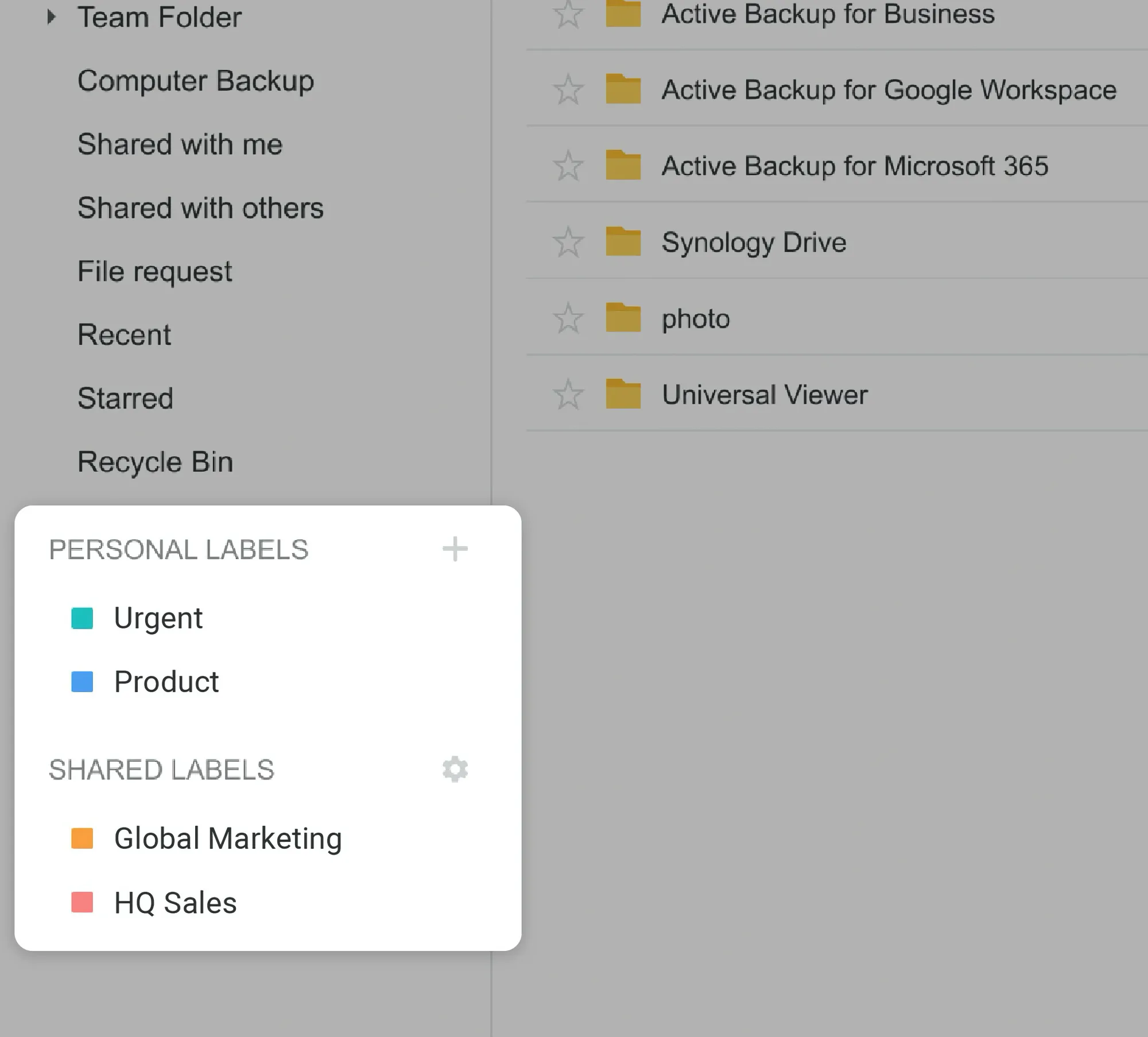Click the blue Product label color swatch
The width and height of the screenshot is (1148, 1037).
(x=82, y=682)
